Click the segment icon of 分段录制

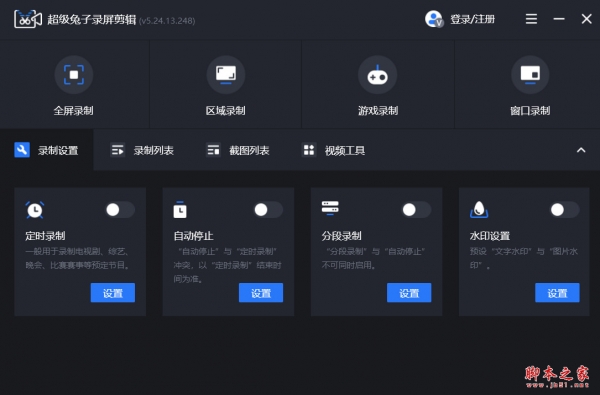[x=330, y=207]
